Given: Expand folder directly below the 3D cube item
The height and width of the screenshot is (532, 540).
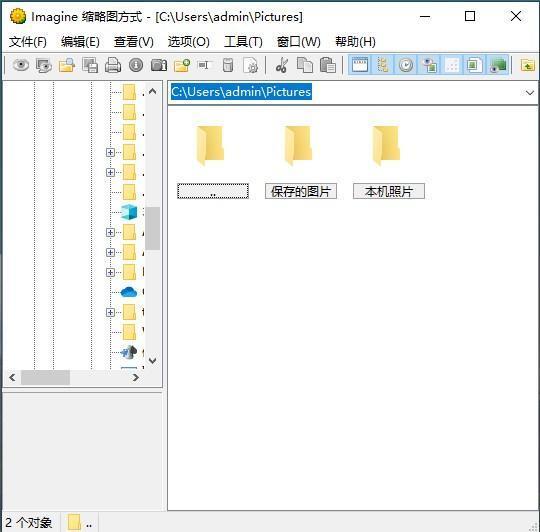Looking at the screenshot, I should coord(110,232).
